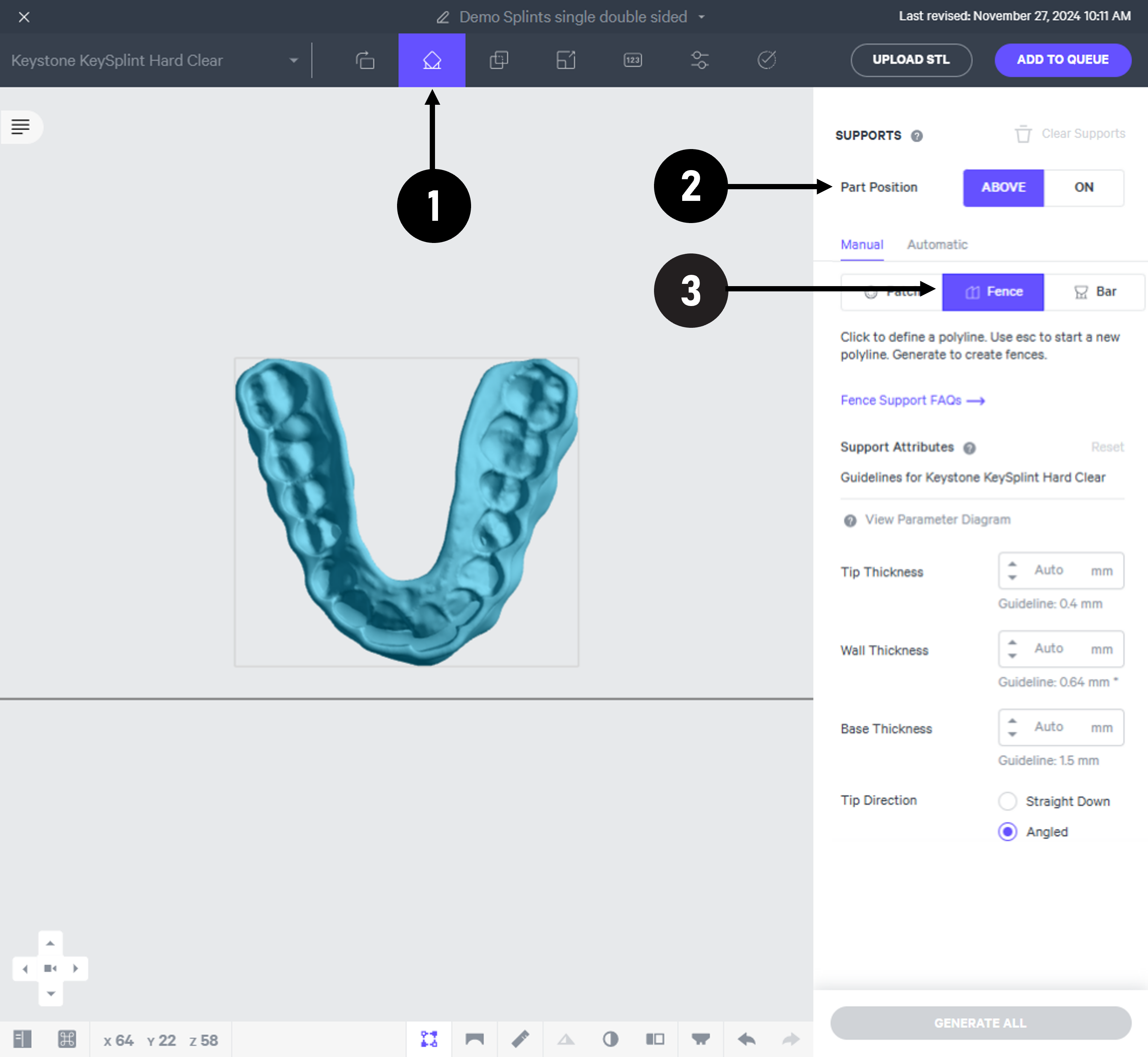
Task: Select the Supports step icon in the top toolbar
Action: coord(432,60)
